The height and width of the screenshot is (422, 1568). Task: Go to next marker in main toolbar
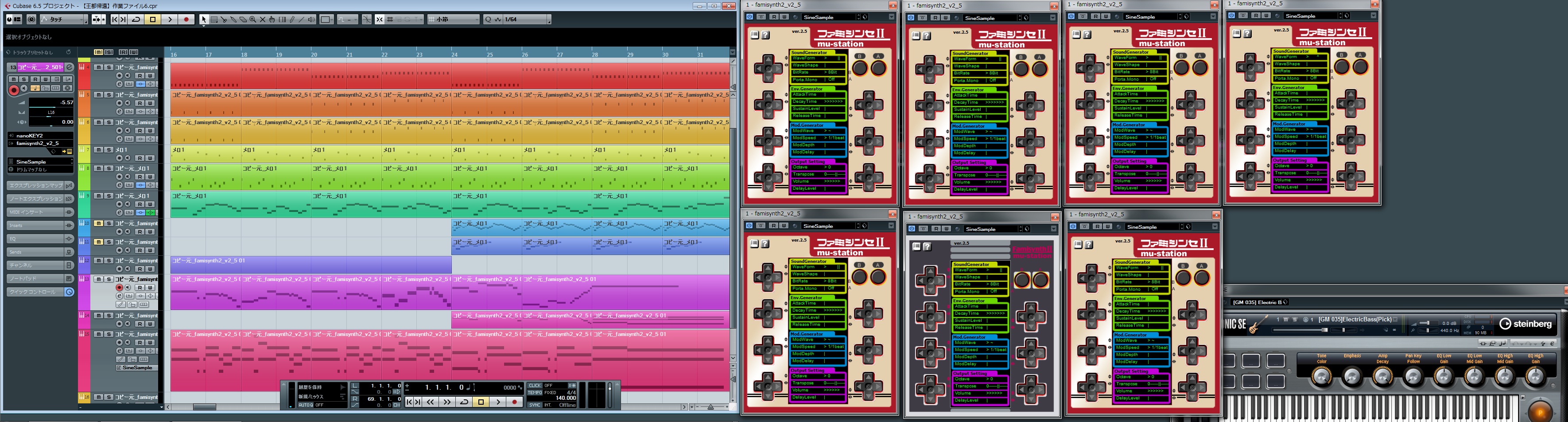(x=124, y=20)
